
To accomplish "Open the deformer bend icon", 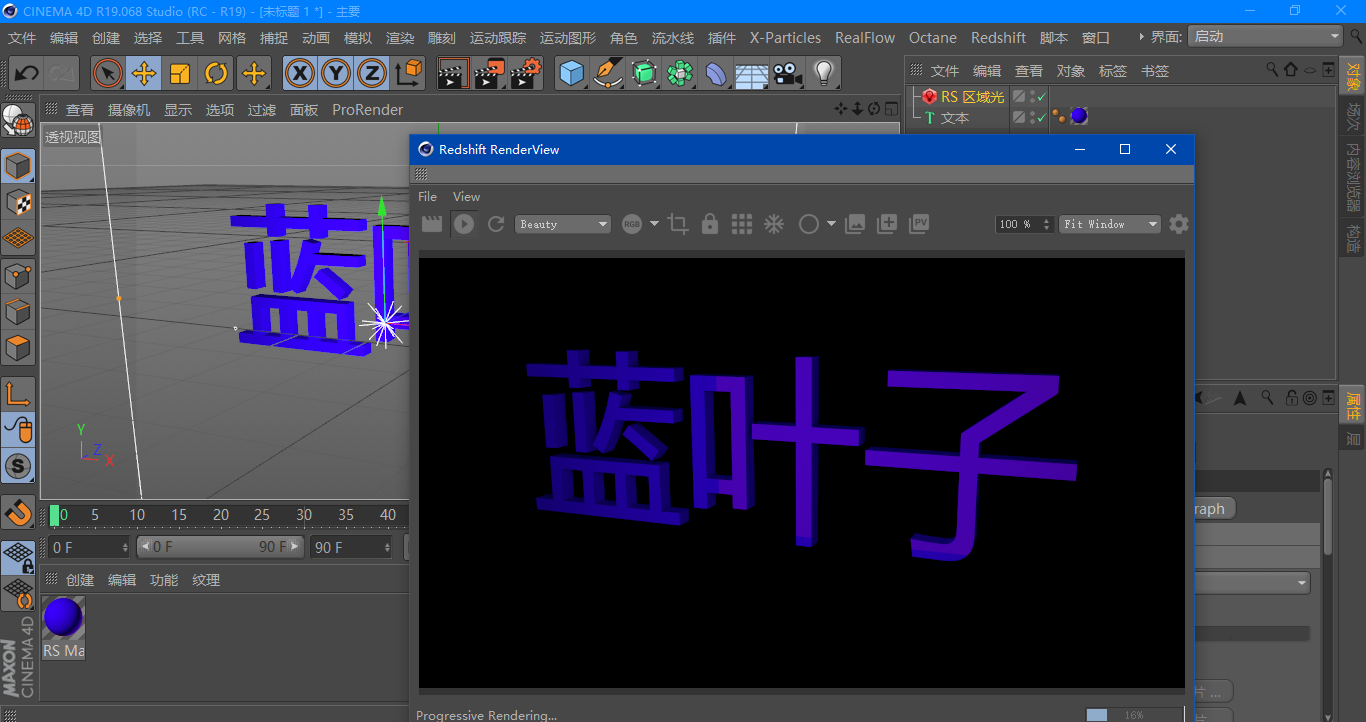I will [x=716, y=73].
